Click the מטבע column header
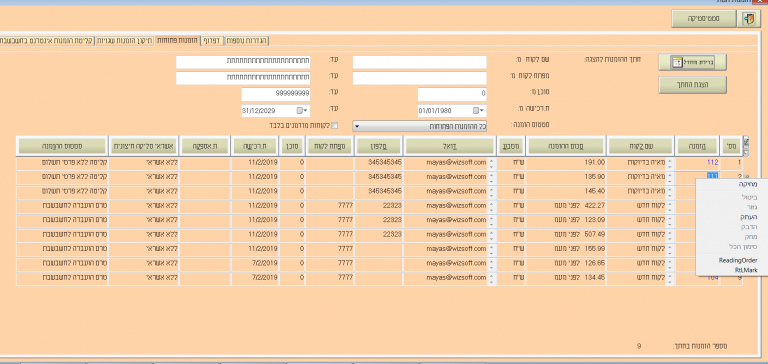The height and width of the screenshot is (364, 768). point(512,146)
